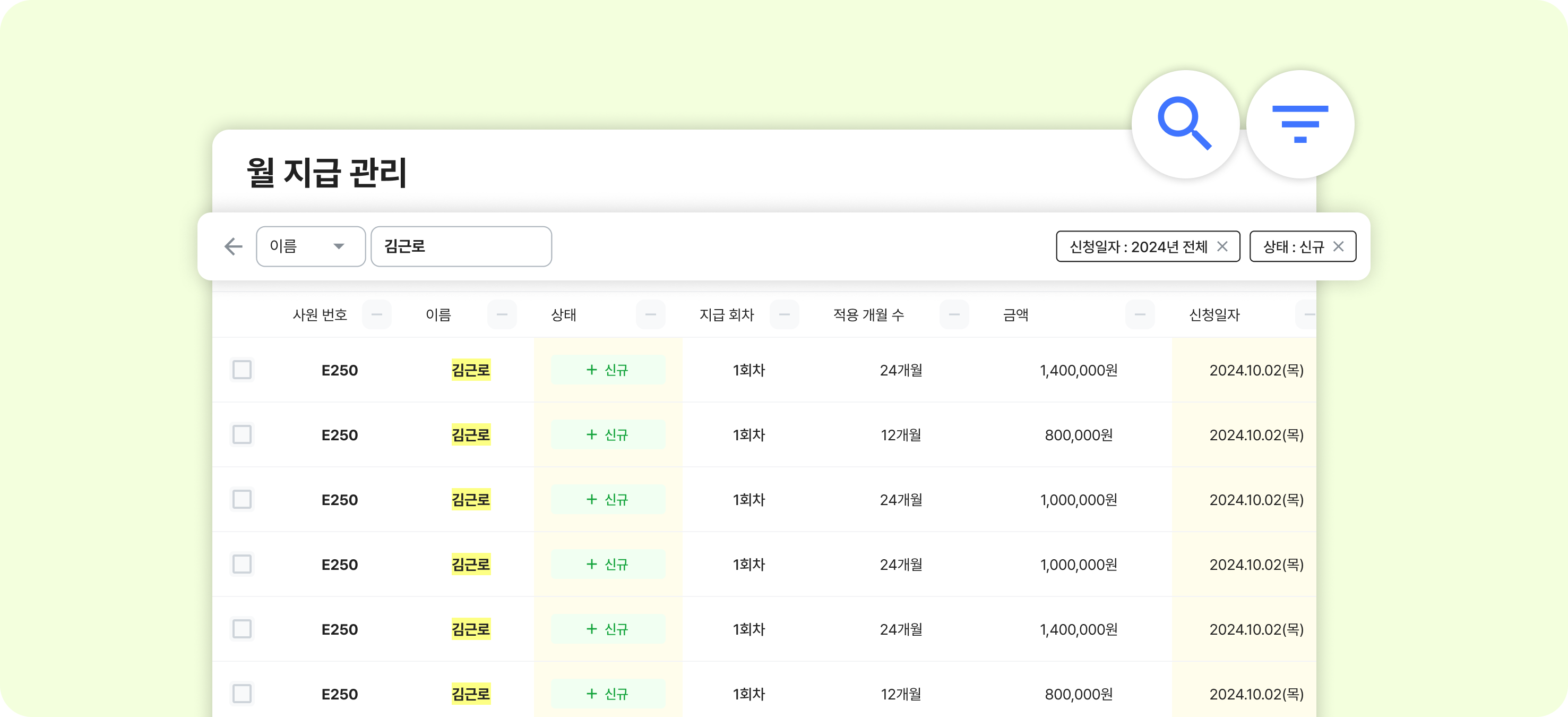Click the minus icon beside 상태 column header
Viewport: 1568px width, 717px height.
pyautogui.click(x=650, y=314)
